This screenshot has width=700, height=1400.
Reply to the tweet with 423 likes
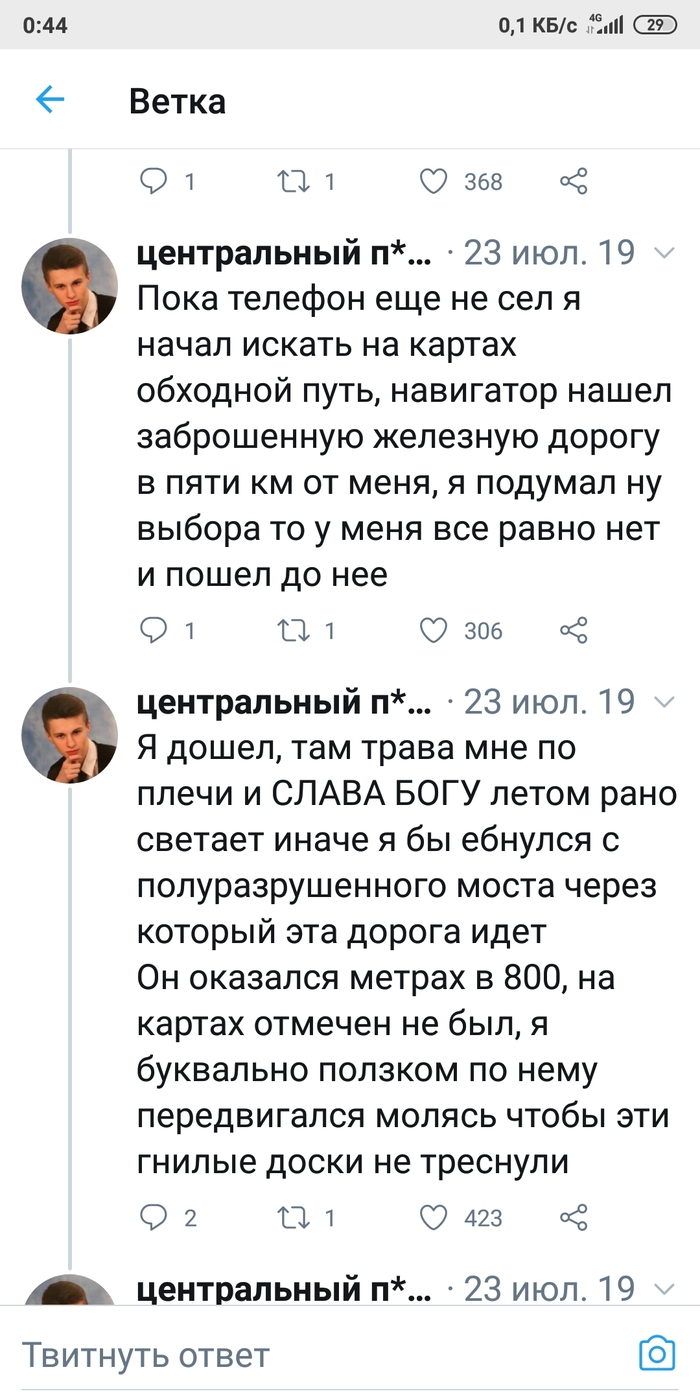(x=154, y=1217)
